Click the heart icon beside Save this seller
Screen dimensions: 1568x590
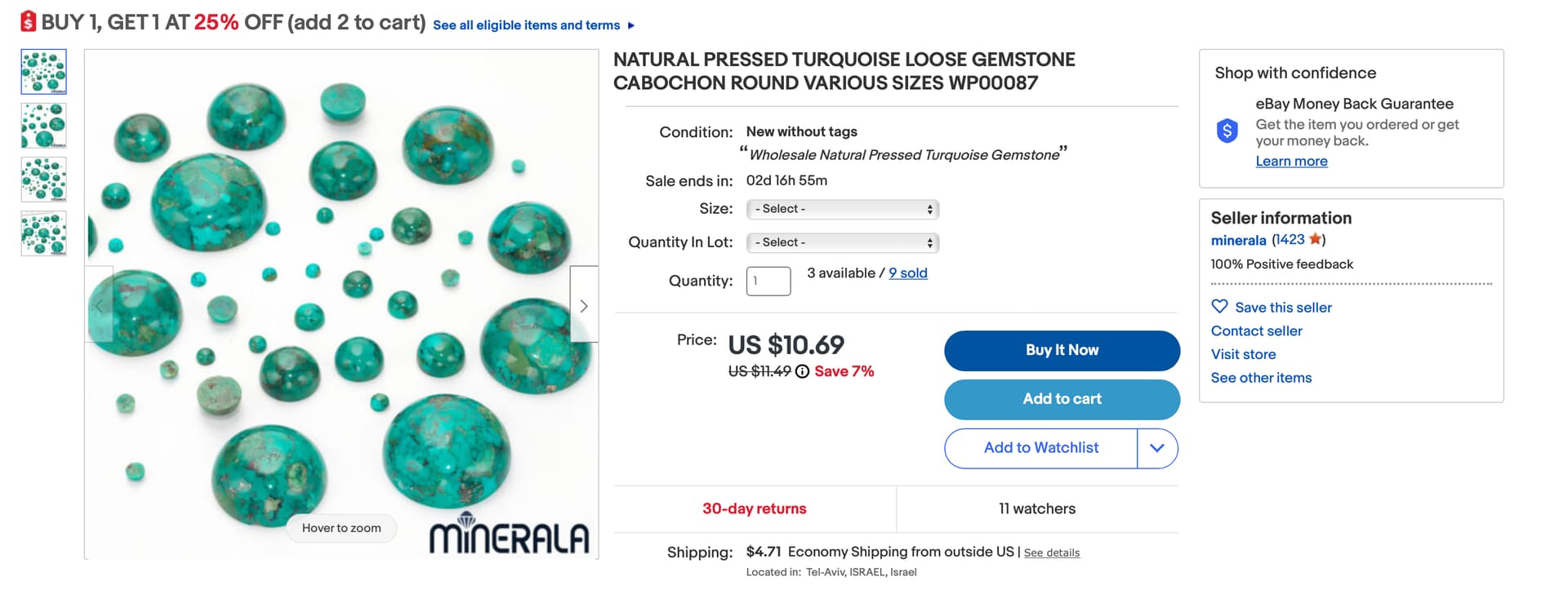tap(1219, 306)
